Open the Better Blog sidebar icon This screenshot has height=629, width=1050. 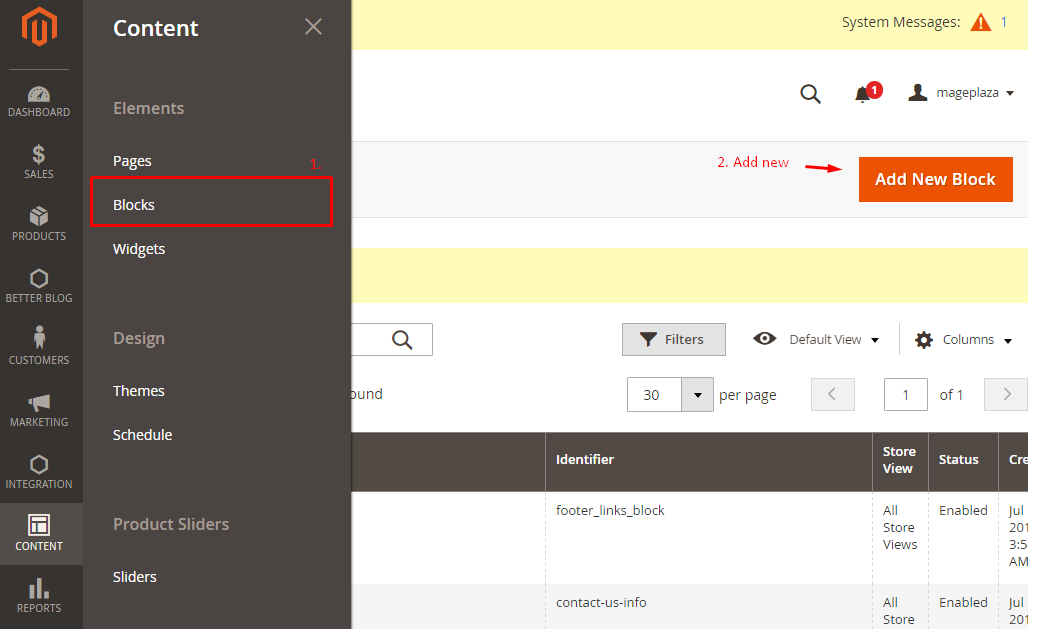(39, 286)
